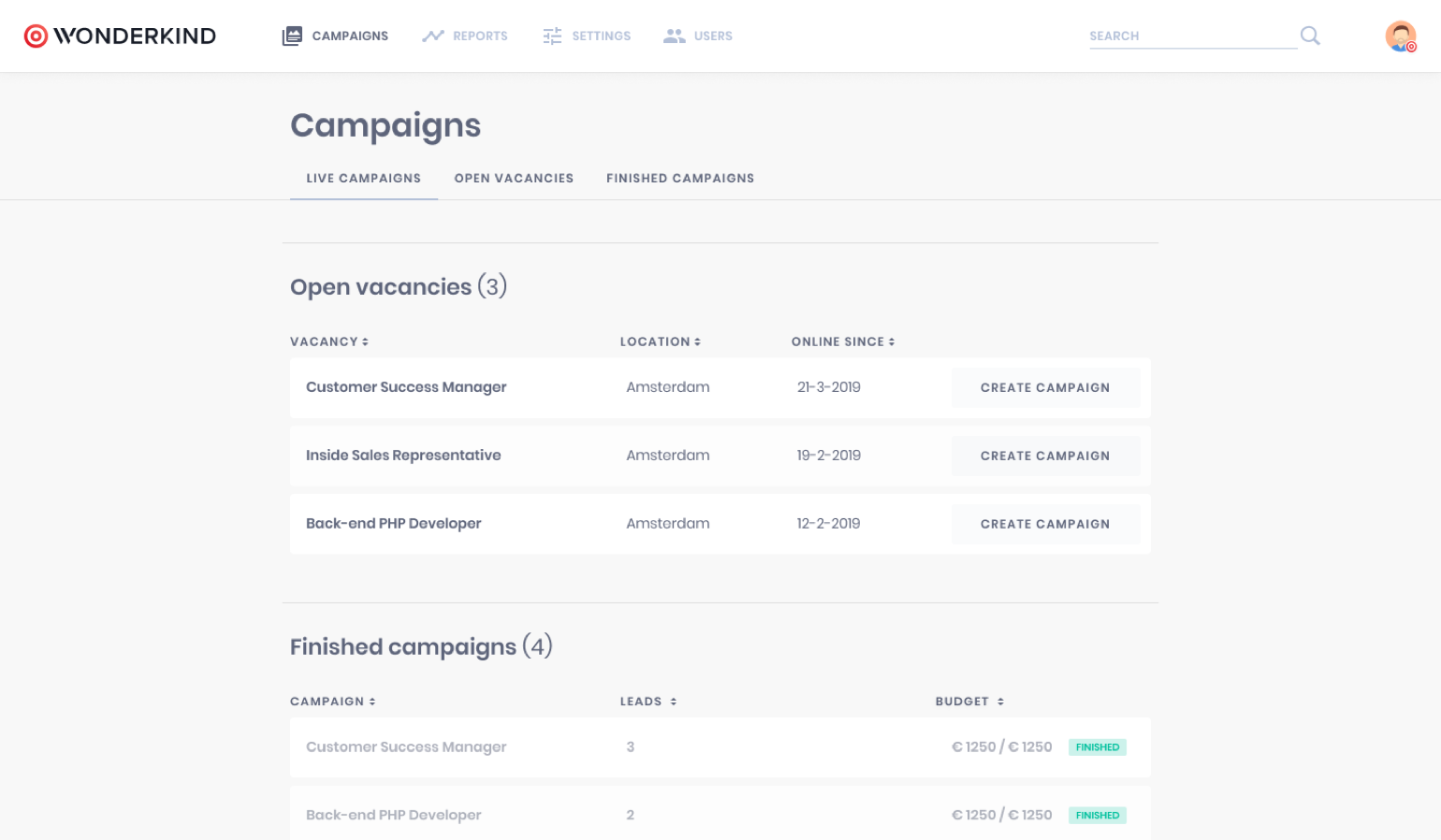
Task: Click the Users people icon
Action: pyautogui.click(x=674, y=36)
